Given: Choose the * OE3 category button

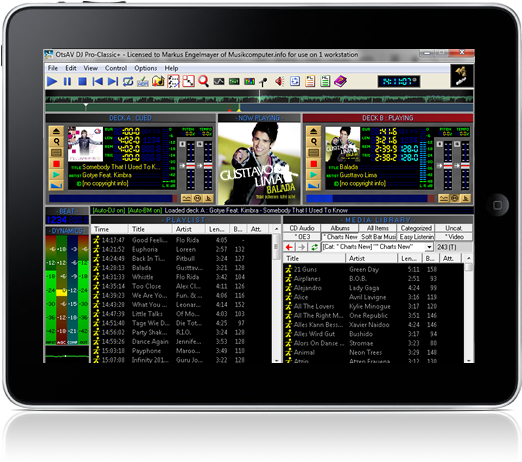Looking at the screenshot, I should [302, 237].
